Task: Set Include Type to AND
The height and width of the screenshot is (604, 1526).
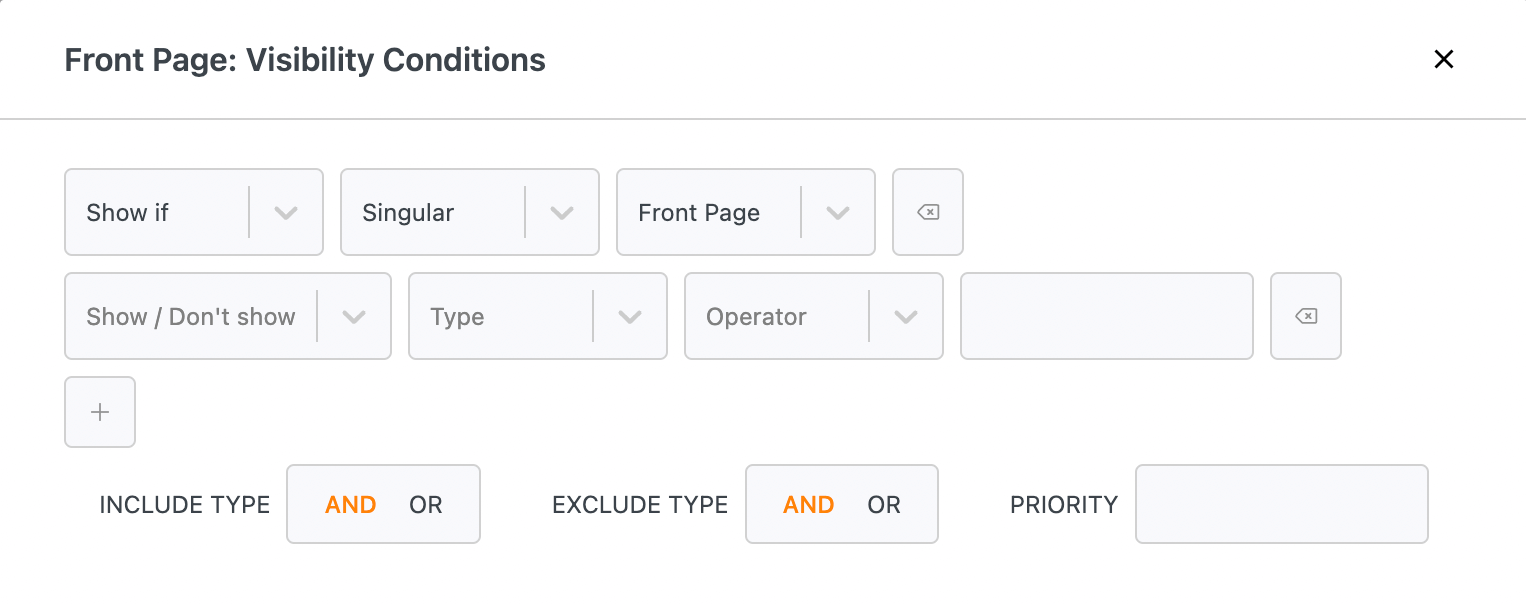Action: (x=351, y=505)
